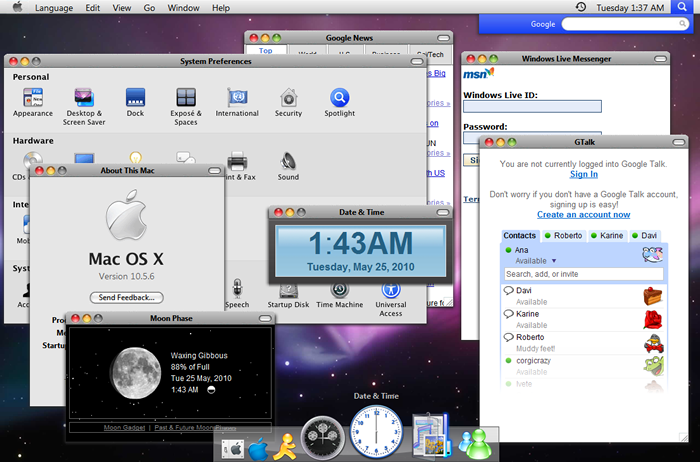Open the Edit menu
This screenshot has width=700, height=462.
click(x=92, y=8)
